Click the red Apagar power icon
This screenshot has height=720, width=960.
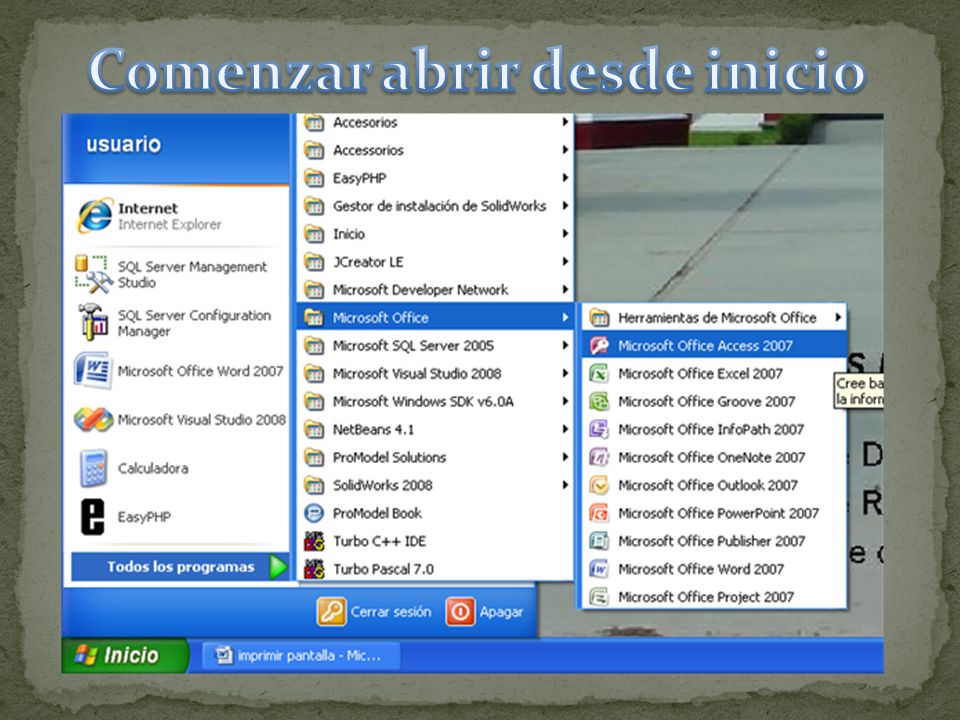(x=460, y=612)
